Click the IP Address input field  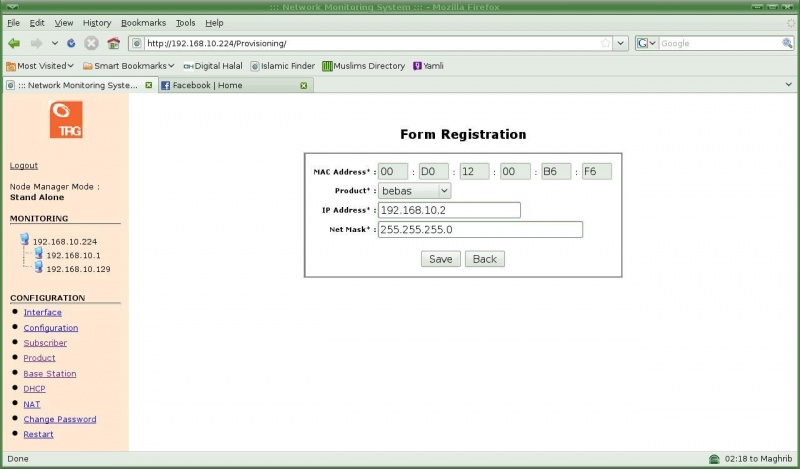coord(449,210)
